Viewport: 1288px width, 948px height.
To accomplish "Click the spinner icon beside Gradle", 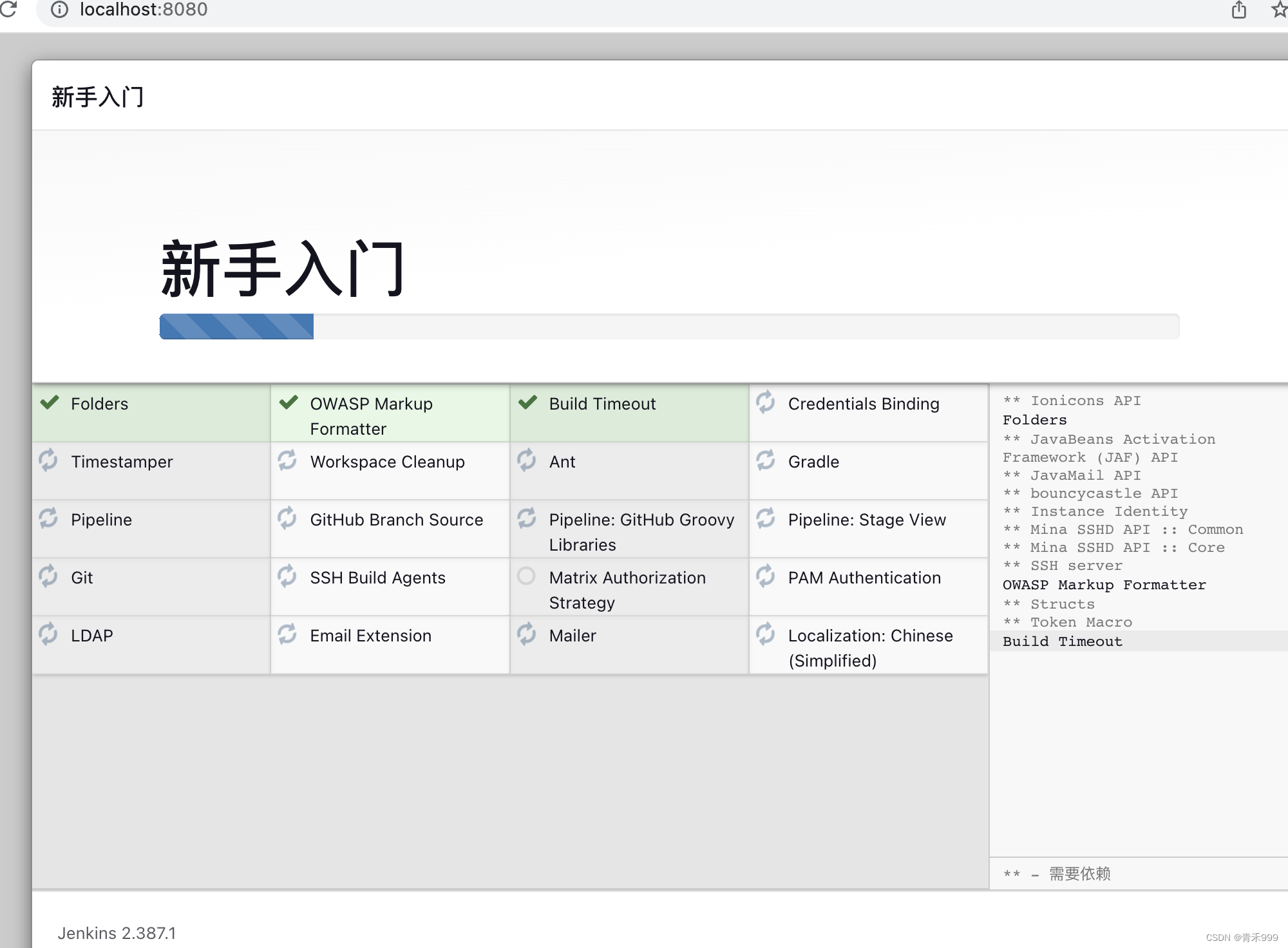I will [x=766, y=460].
